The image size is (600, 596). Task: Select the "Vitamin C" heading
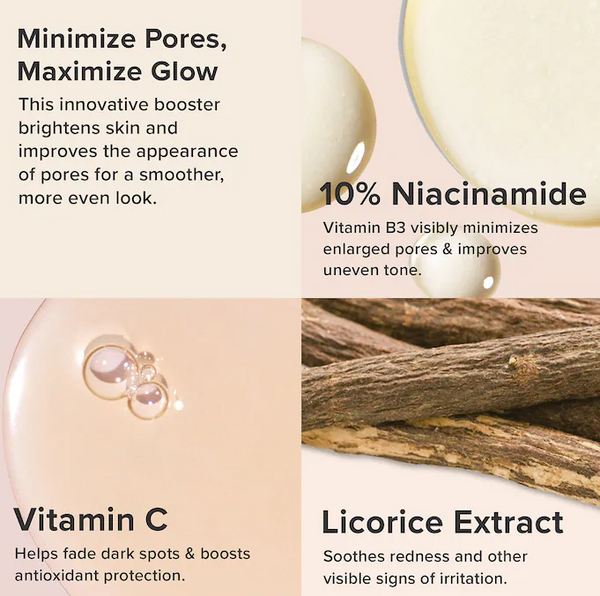pos(91,519)
